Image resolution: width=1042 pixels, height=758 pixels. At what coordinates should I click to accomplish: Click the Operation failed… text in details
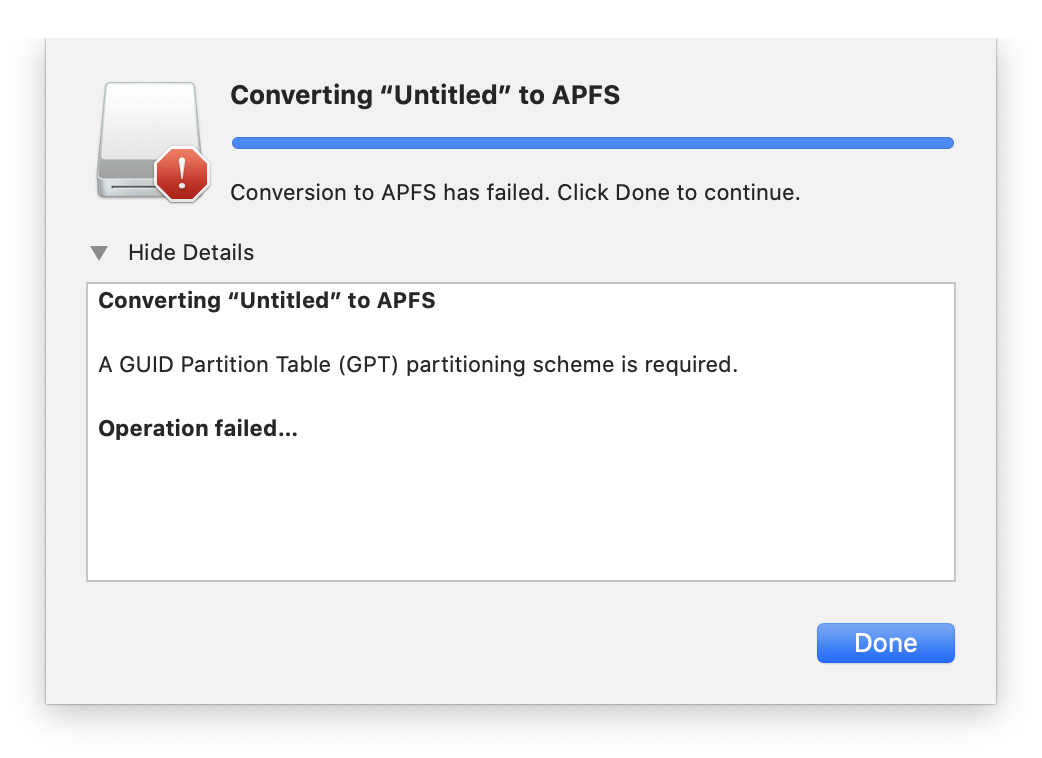coord(198,428)
